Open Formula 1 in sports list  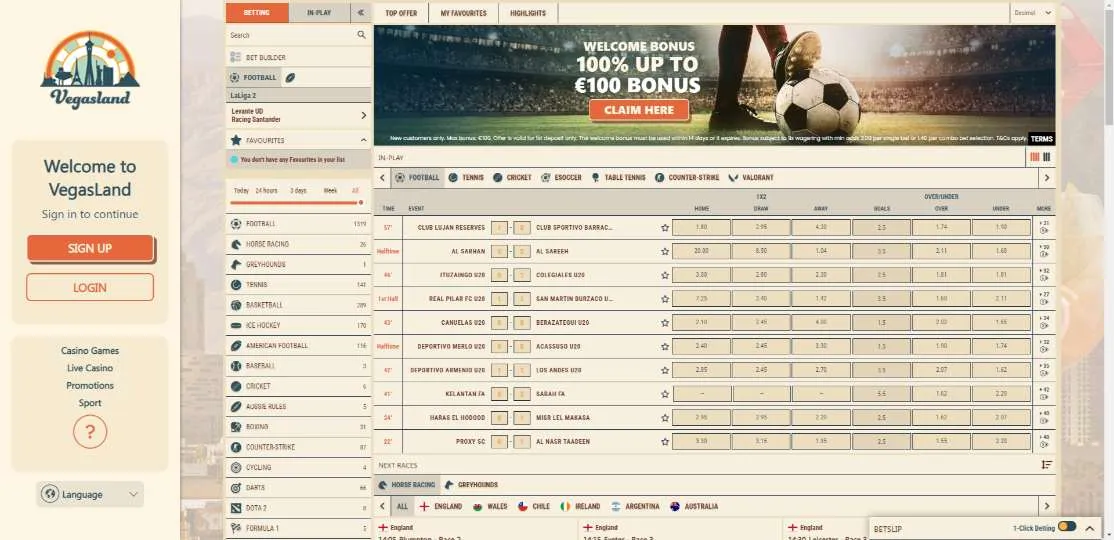tap(298, 529)
